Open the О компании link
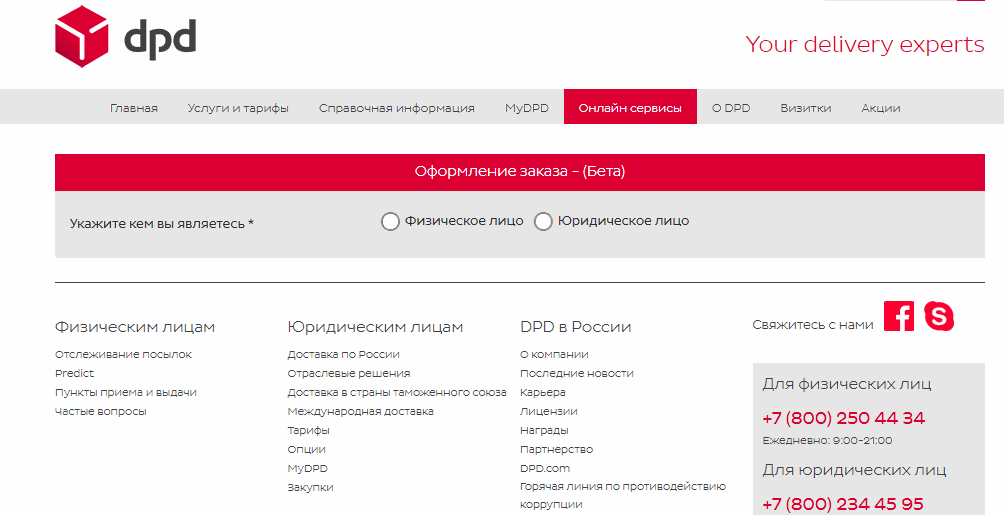 (x=554, y=354)
